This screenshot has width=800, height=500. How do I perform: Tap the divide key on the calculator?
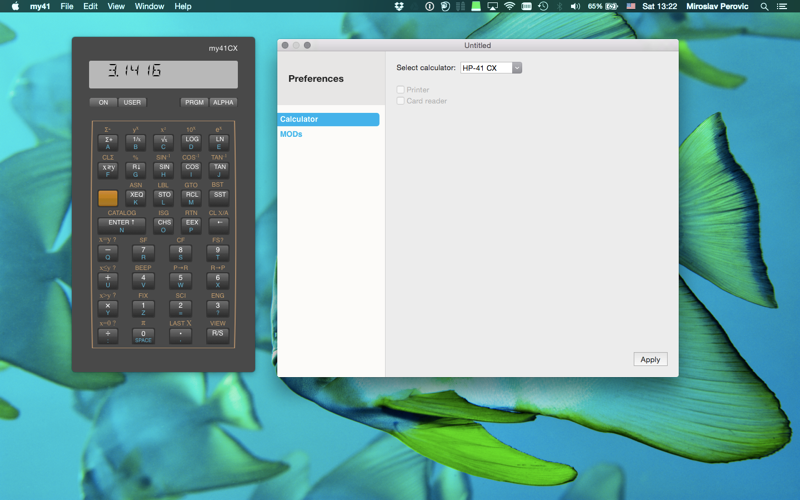(x=108, y=336)
